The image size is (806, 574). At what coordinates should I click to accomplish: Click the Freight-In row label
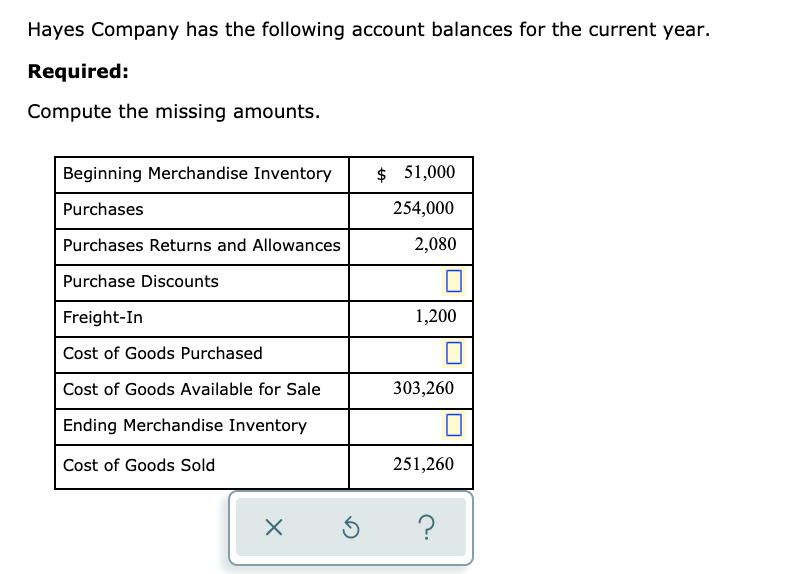click(x=103, y=318)
